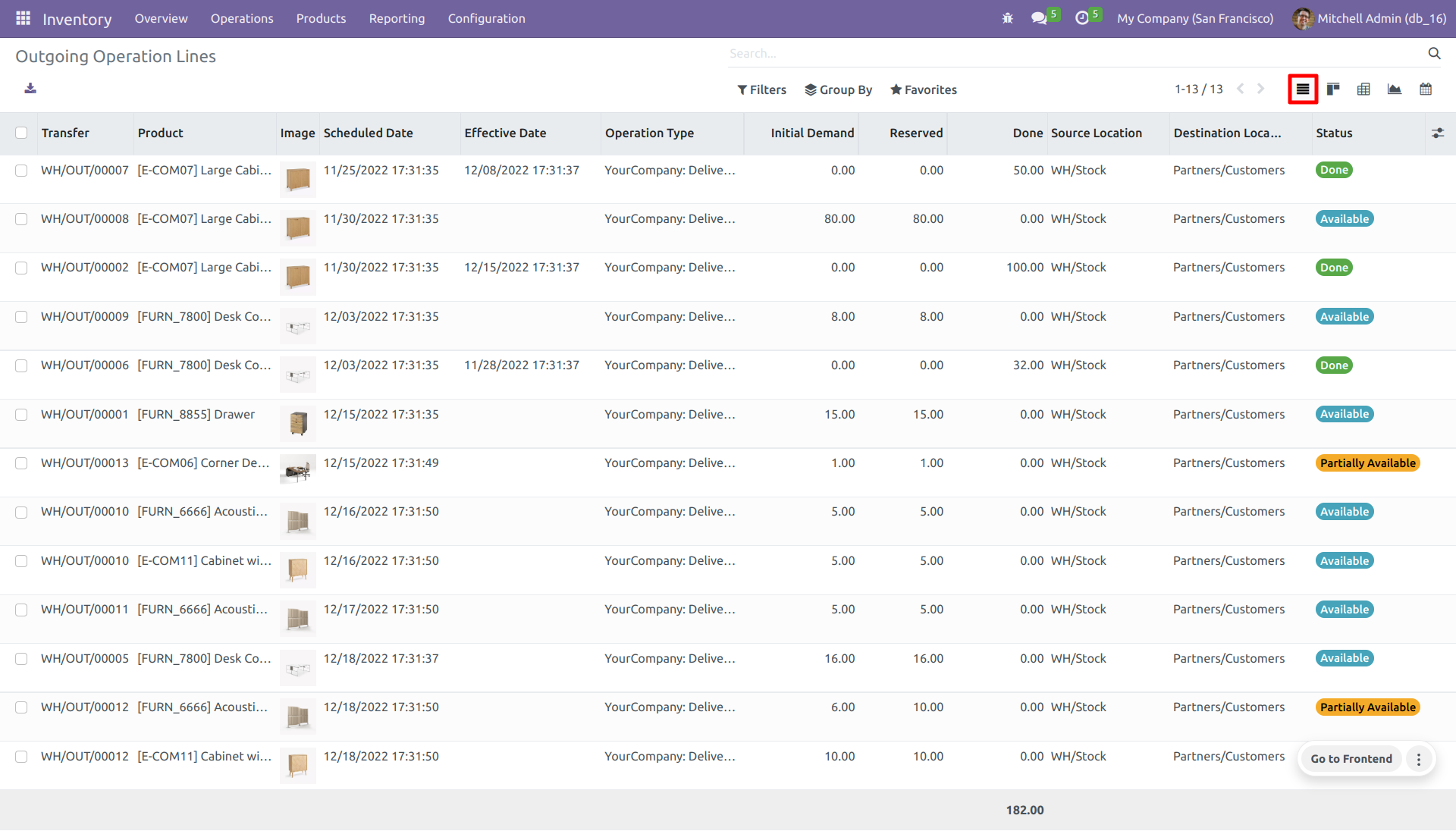Screen dimensions: 1456x831
Task: Check the WH/OUT/00007 row checkbox
Action: point(21,171)
